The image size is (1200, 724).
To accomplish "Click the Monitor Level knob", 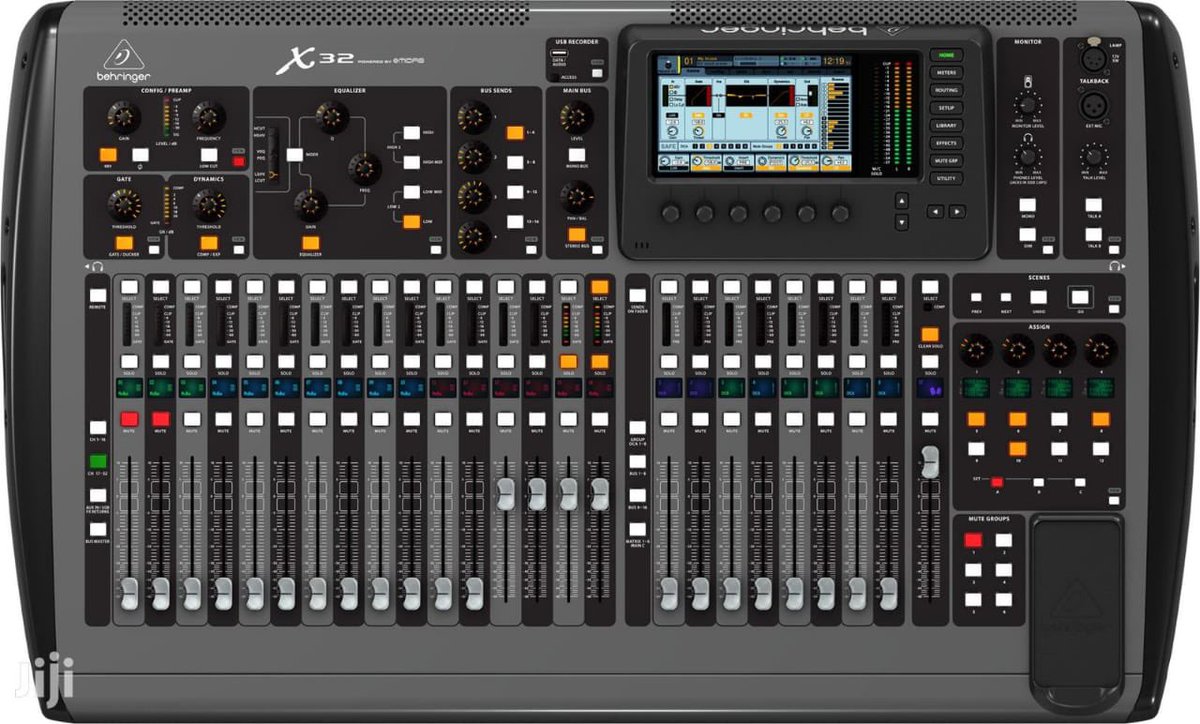I will pyautogui.click(x=1027, y=104).
